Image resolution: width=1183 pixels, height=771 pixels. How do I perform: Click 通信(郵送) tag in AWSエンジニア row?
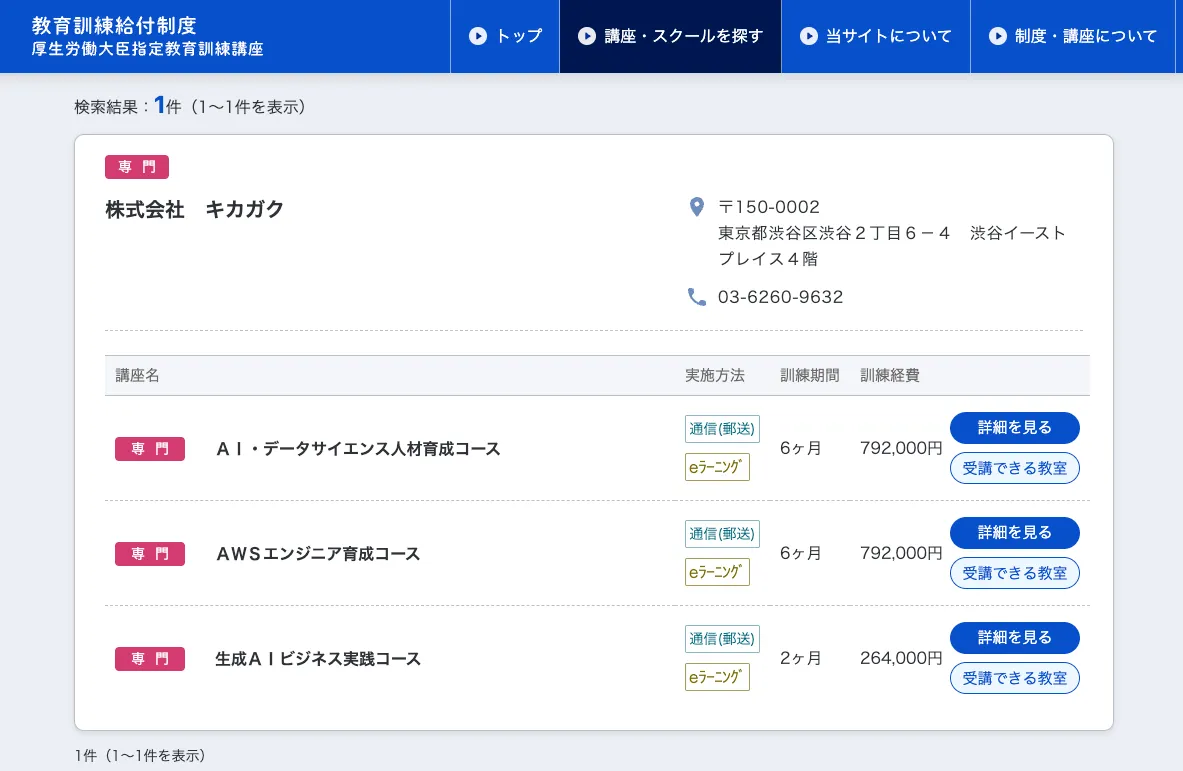coord(722,533)
